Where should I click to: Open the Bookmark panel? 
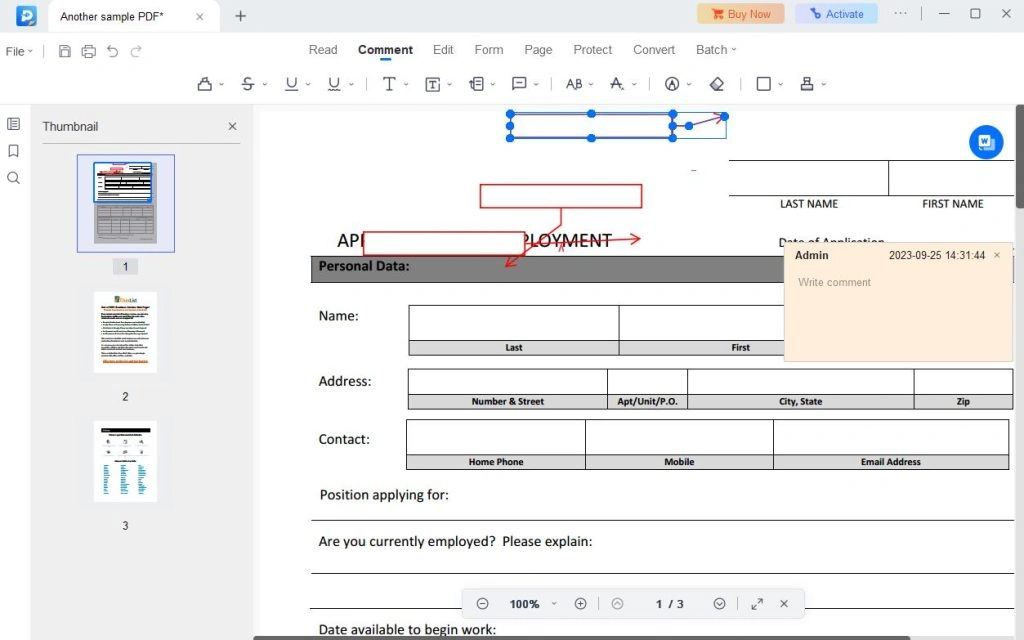[13, 151]
